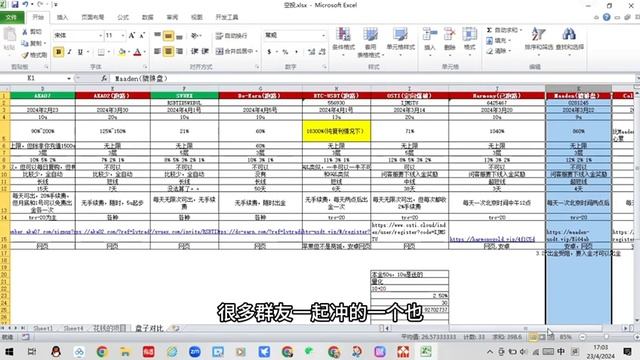The image size is (640, 360).
Task: Click the increase indent icon
Action: (x=205, y=51)
